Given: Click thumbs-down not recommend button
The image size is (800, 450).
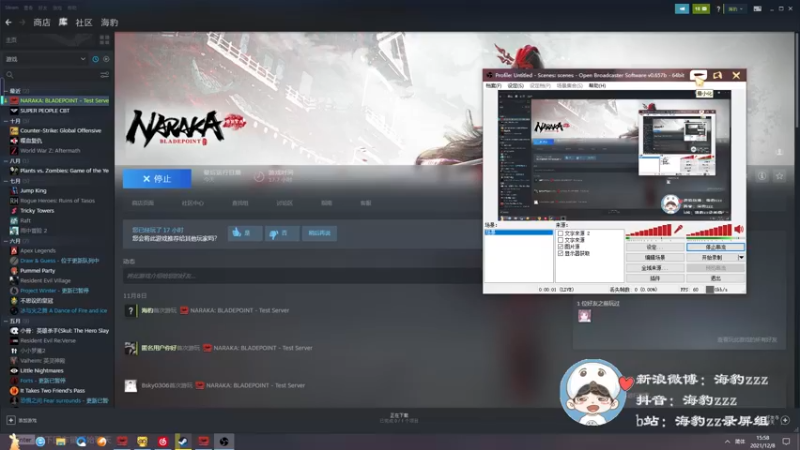Looking at the screenshot, I should coord(282,233).
